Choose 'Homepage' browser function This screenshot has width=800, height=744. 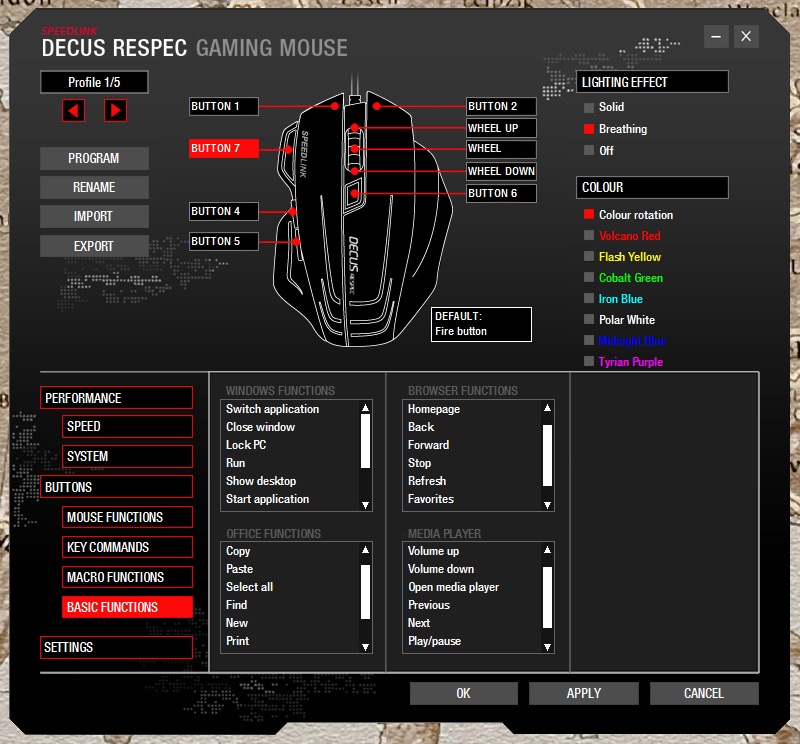coord(434,409)
